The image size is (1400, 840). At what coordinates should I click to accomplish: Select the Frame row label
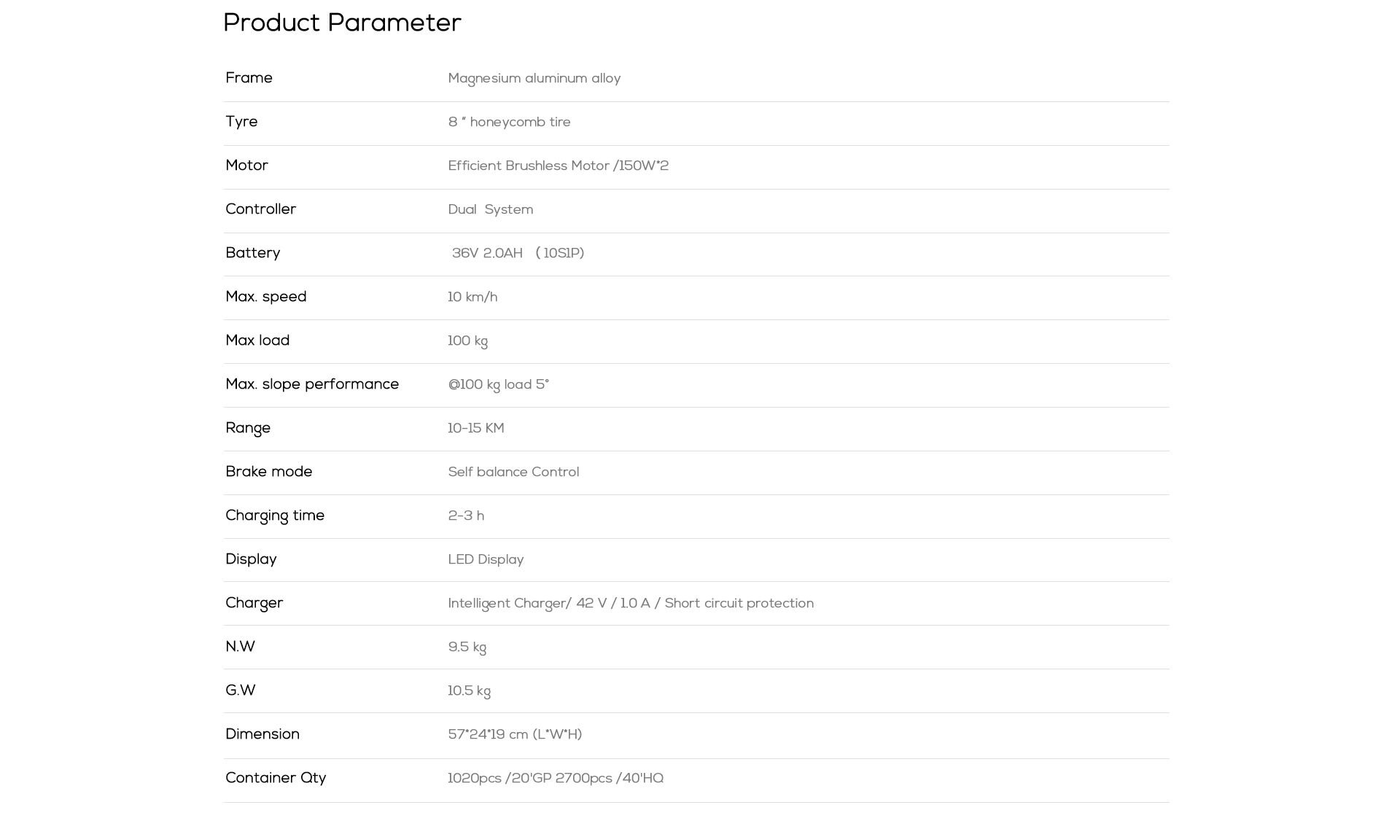(x=249, y=78)
